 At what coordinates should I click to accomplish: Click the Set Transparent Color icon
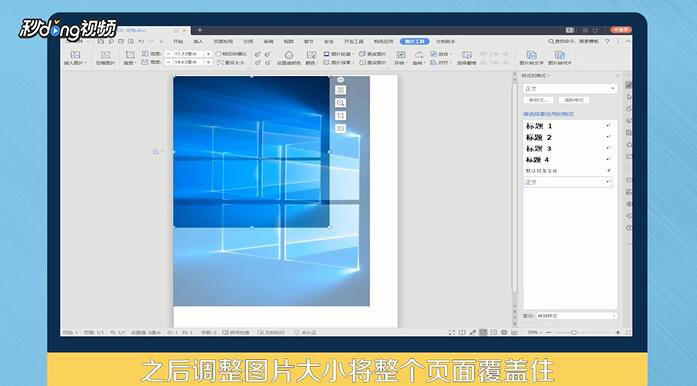pos(289,55)
